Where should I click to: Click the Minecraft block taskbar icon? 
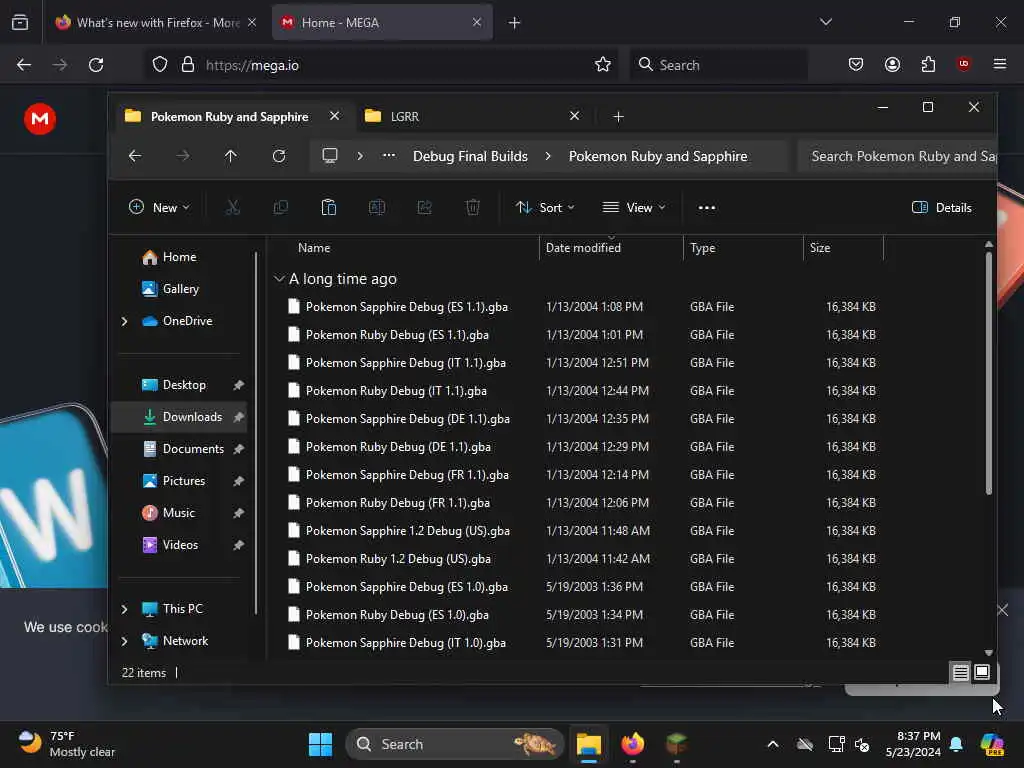[677, 744]
